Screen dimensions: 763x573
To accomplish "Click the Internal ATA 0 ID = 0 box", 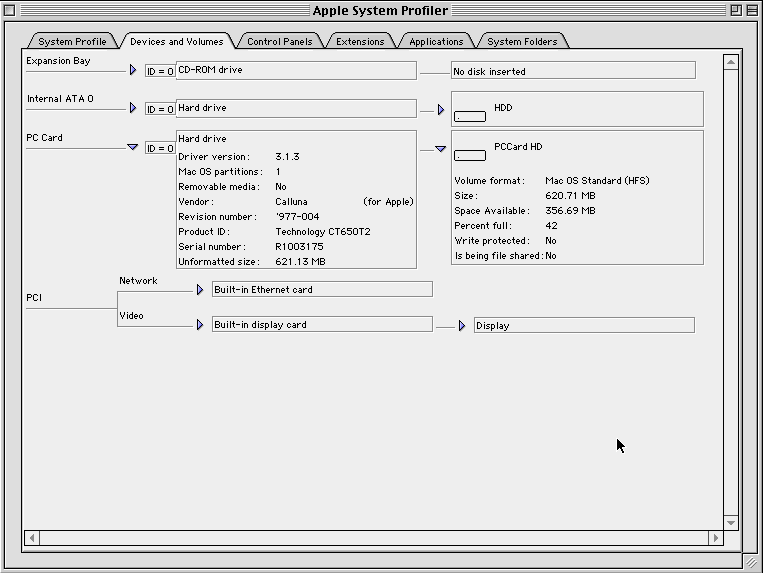I will [x=160, y=109].
